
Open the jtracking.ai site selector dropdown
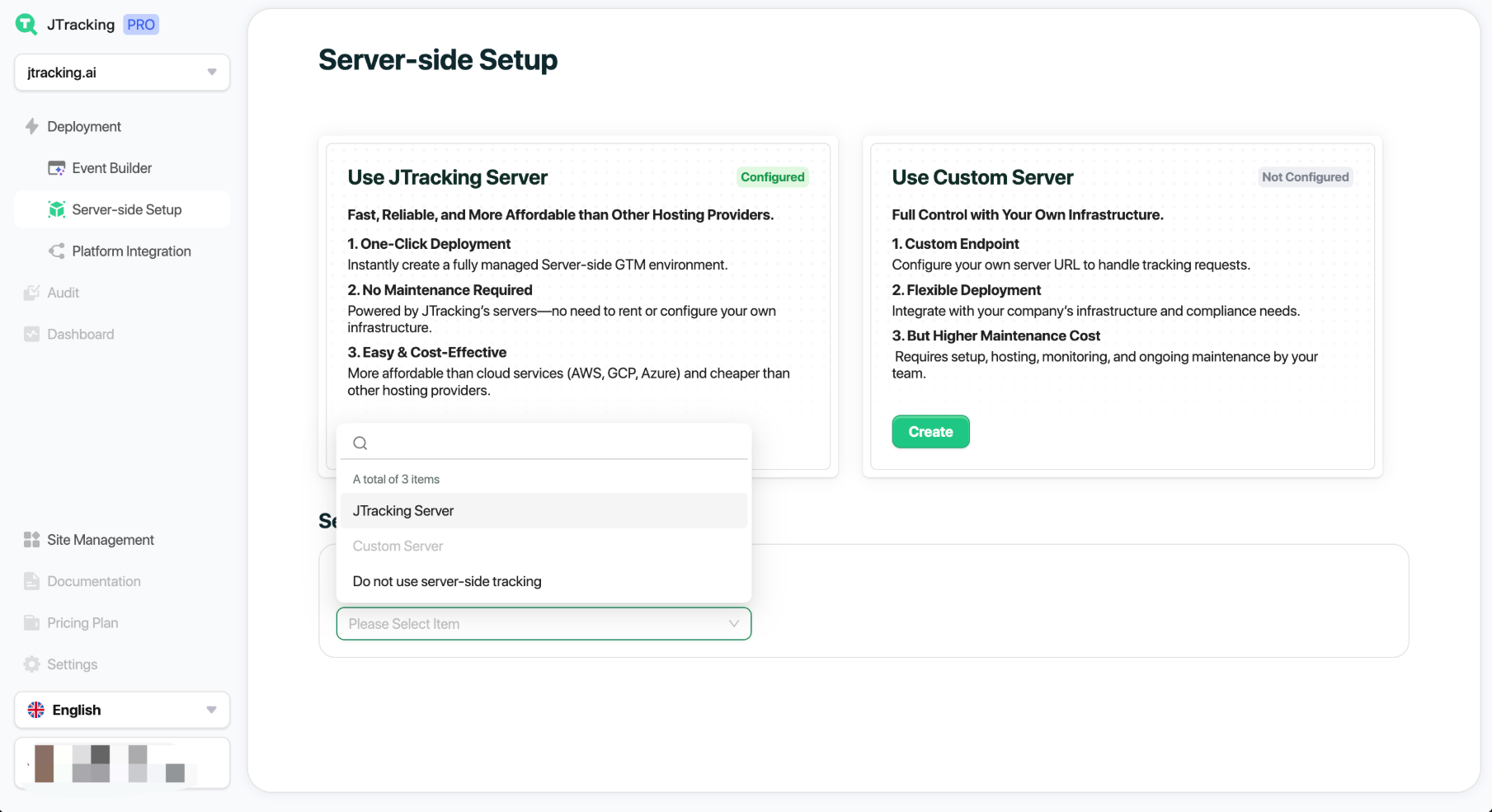pyautogui.click(x=122, y=73)
